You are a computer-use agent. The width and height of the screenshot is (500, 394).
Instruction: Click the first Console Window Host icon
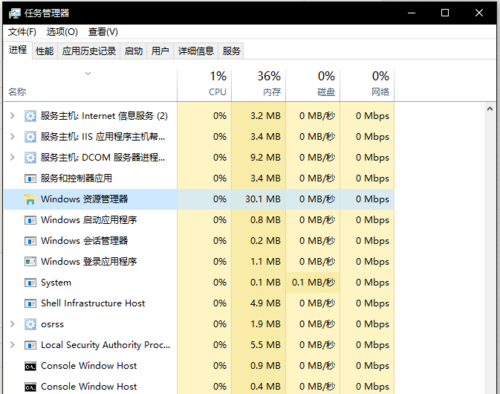tap(30, 366)
